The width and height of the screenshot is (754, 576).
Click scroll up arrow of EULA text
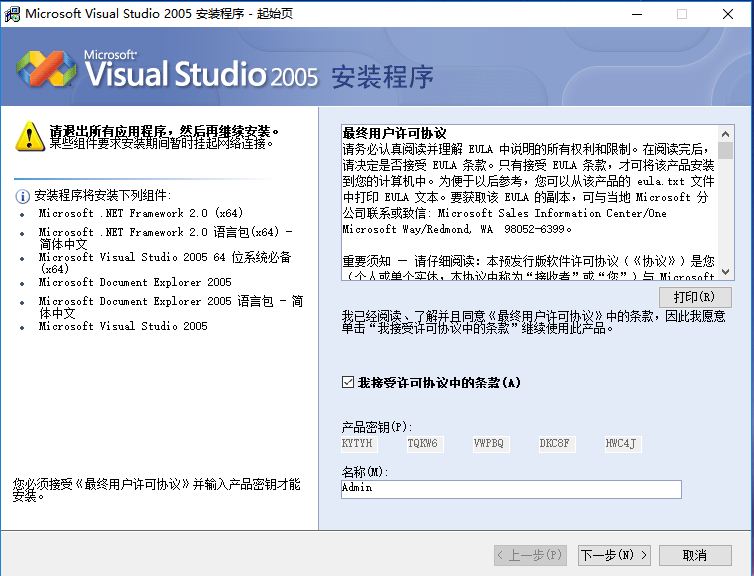(x=726, y=134)
